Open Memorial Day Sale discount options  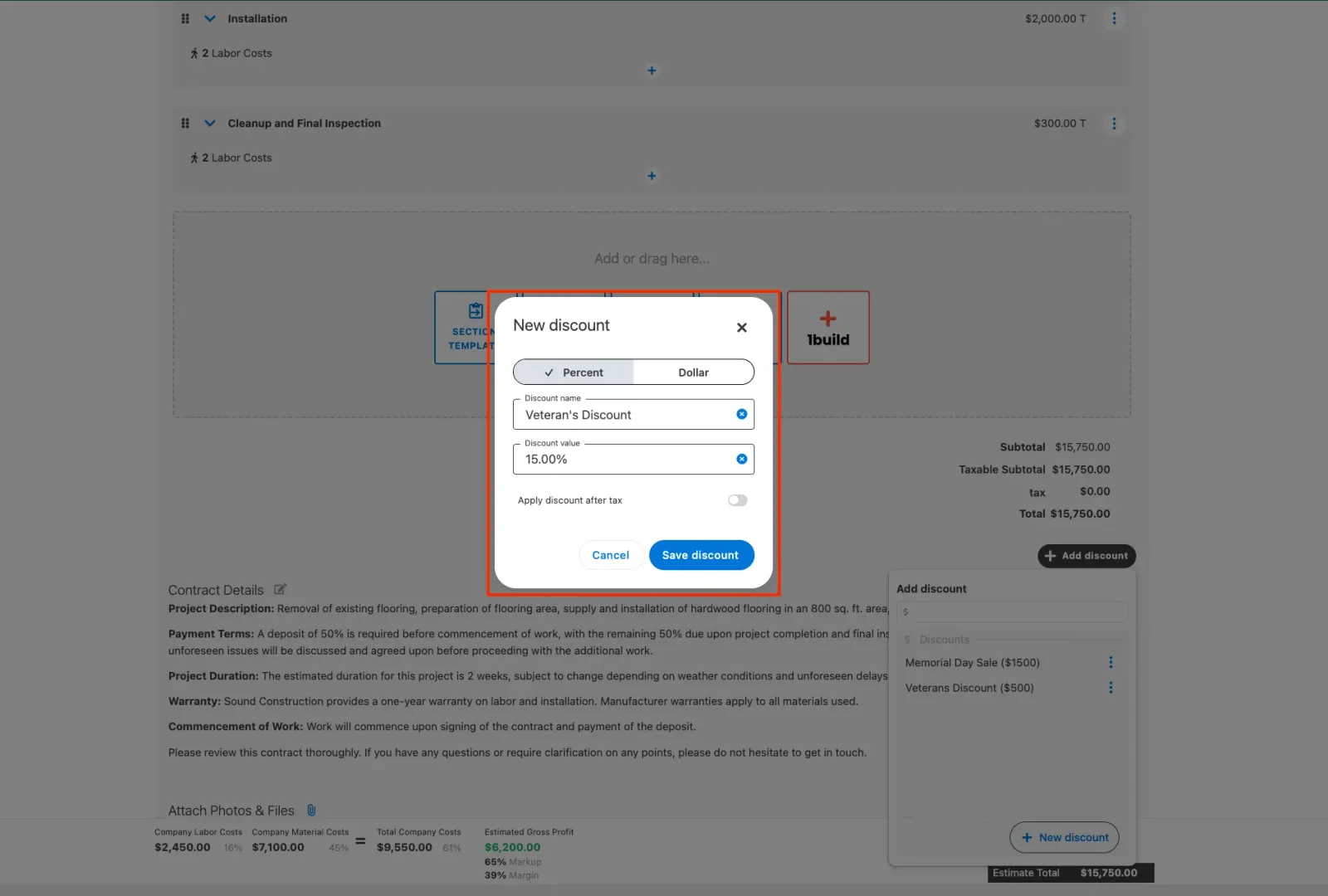(1111, 662)
